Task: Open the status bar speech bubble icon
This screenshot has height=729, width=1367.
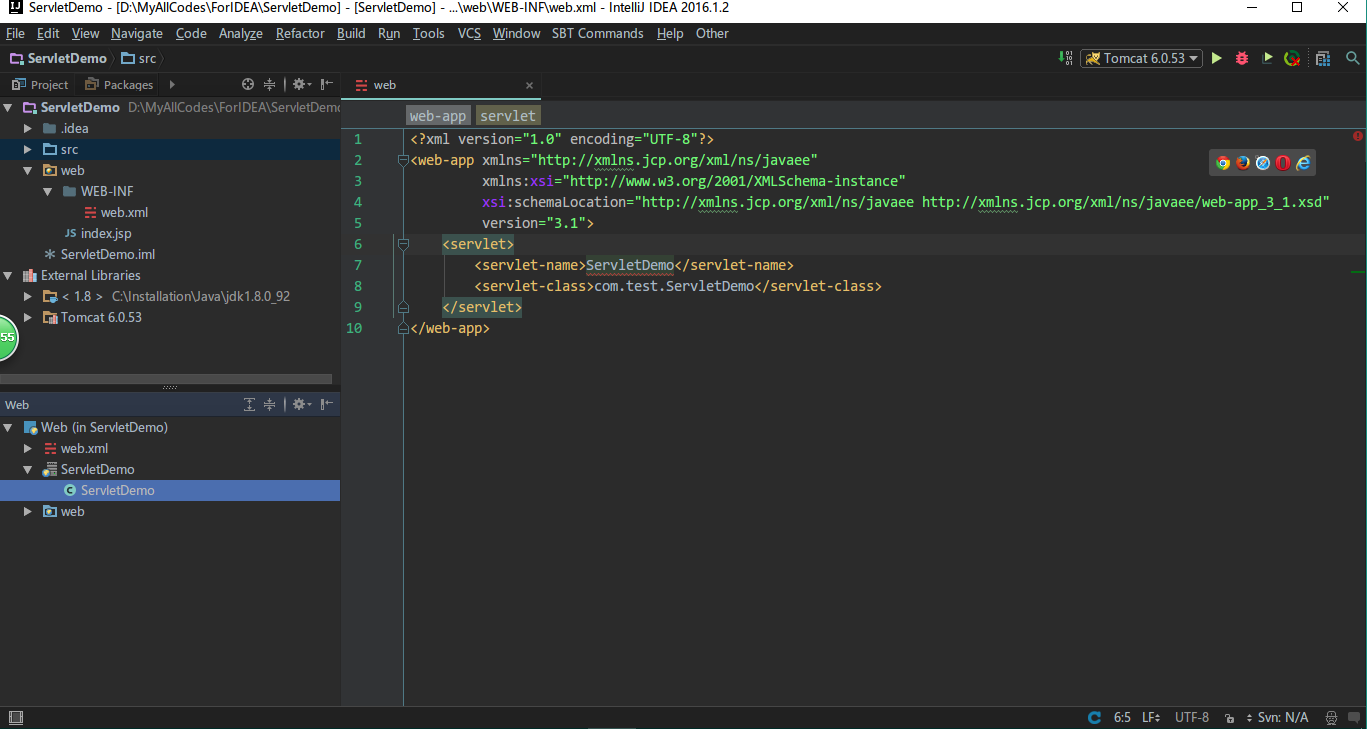Action: pos(1354,718)
